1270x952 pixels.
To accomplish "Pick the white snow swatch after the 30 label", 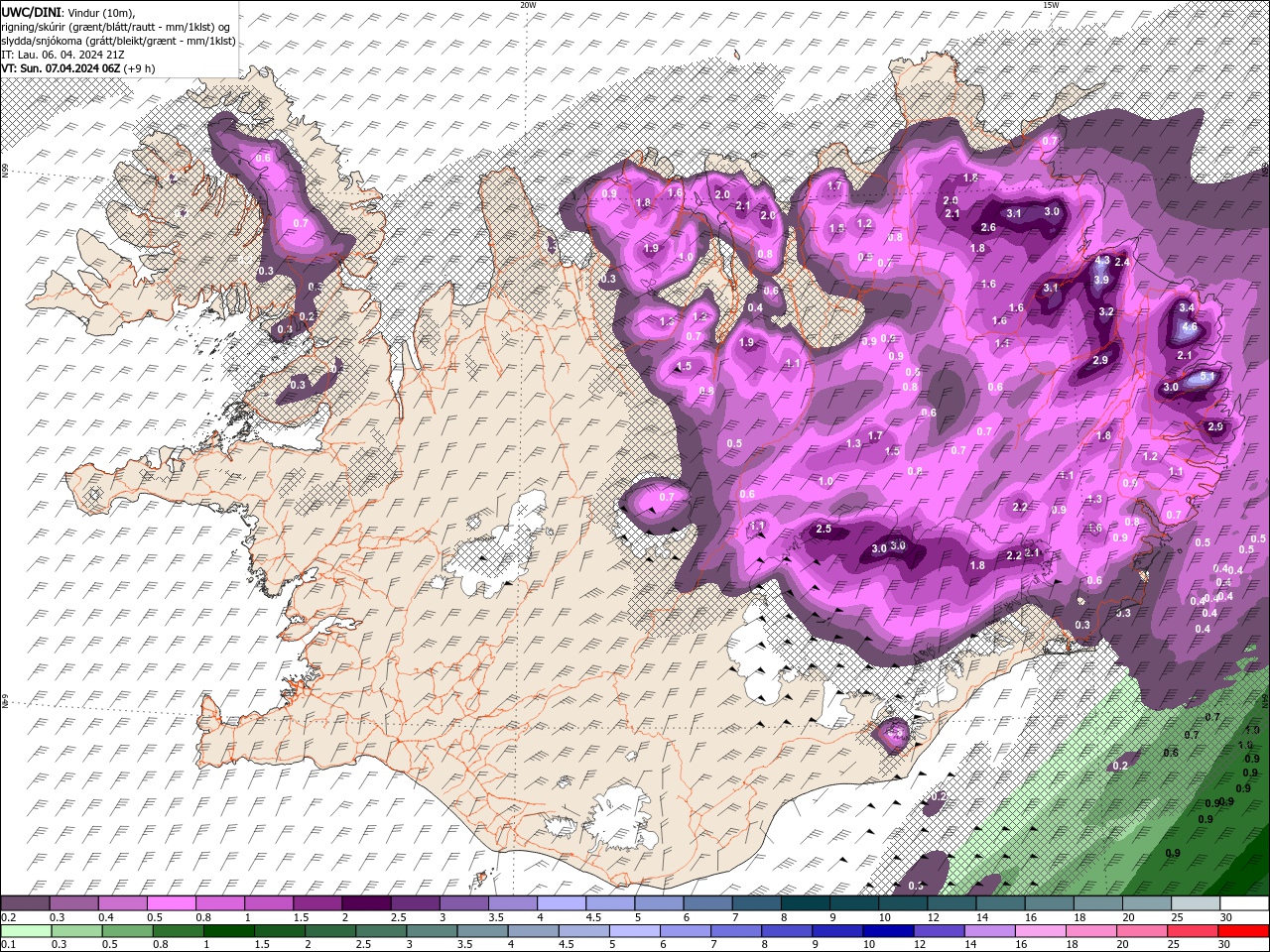I will 1244,903.
